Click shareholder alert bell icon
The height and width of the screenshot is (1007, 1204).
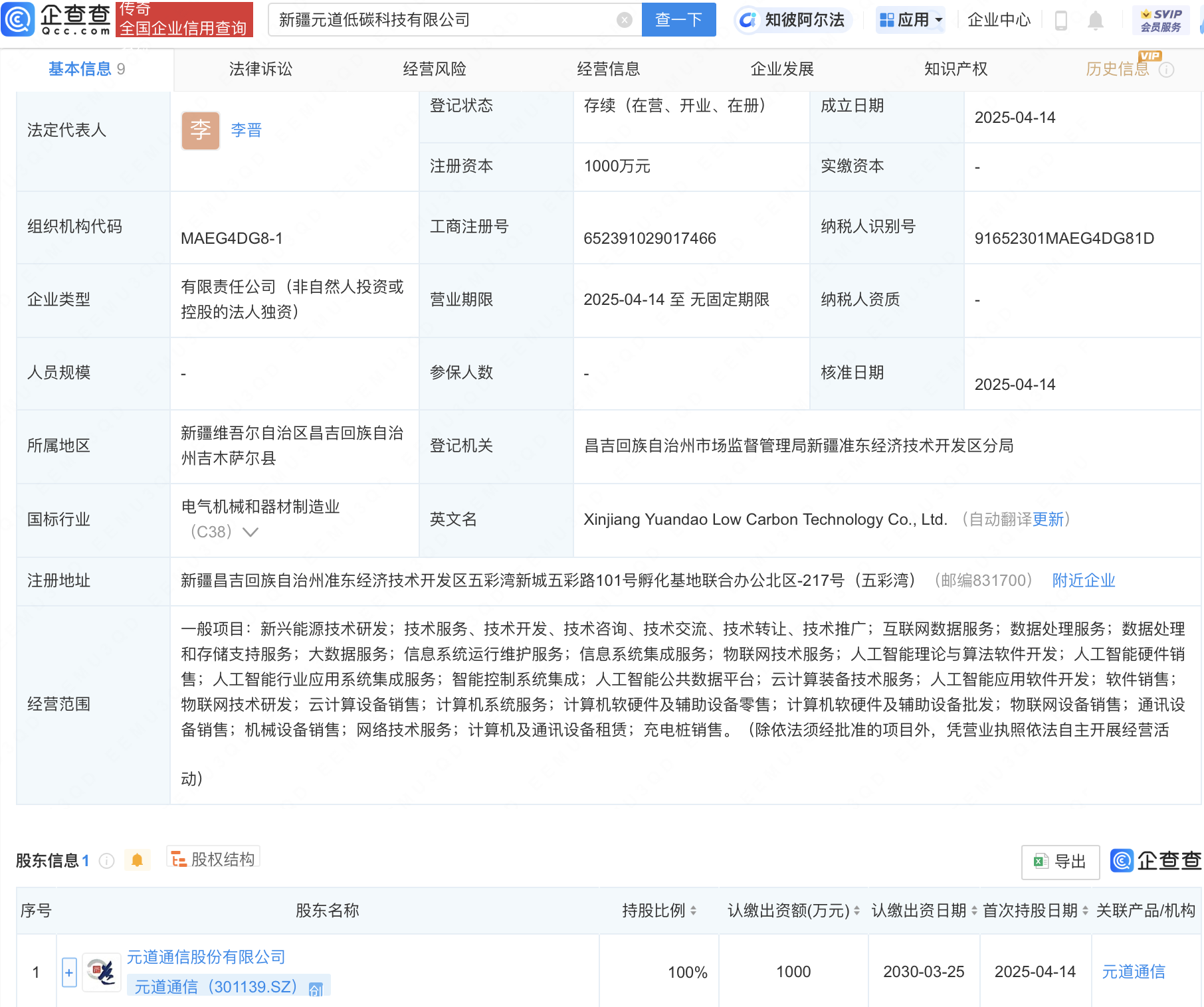[x=137, y=860]
